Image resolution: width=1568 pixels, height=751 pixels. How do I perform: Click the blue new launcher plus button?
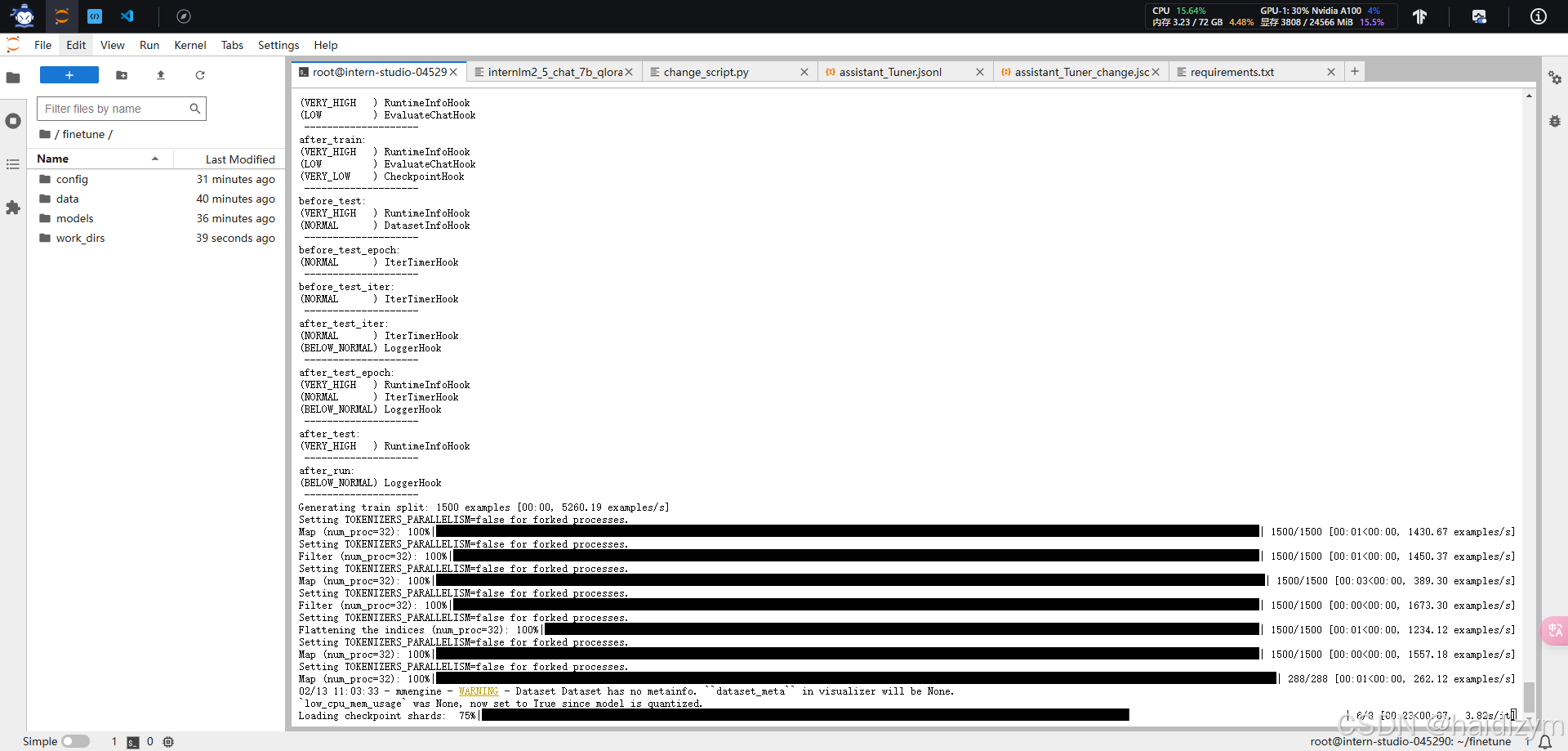pos(69,75)
